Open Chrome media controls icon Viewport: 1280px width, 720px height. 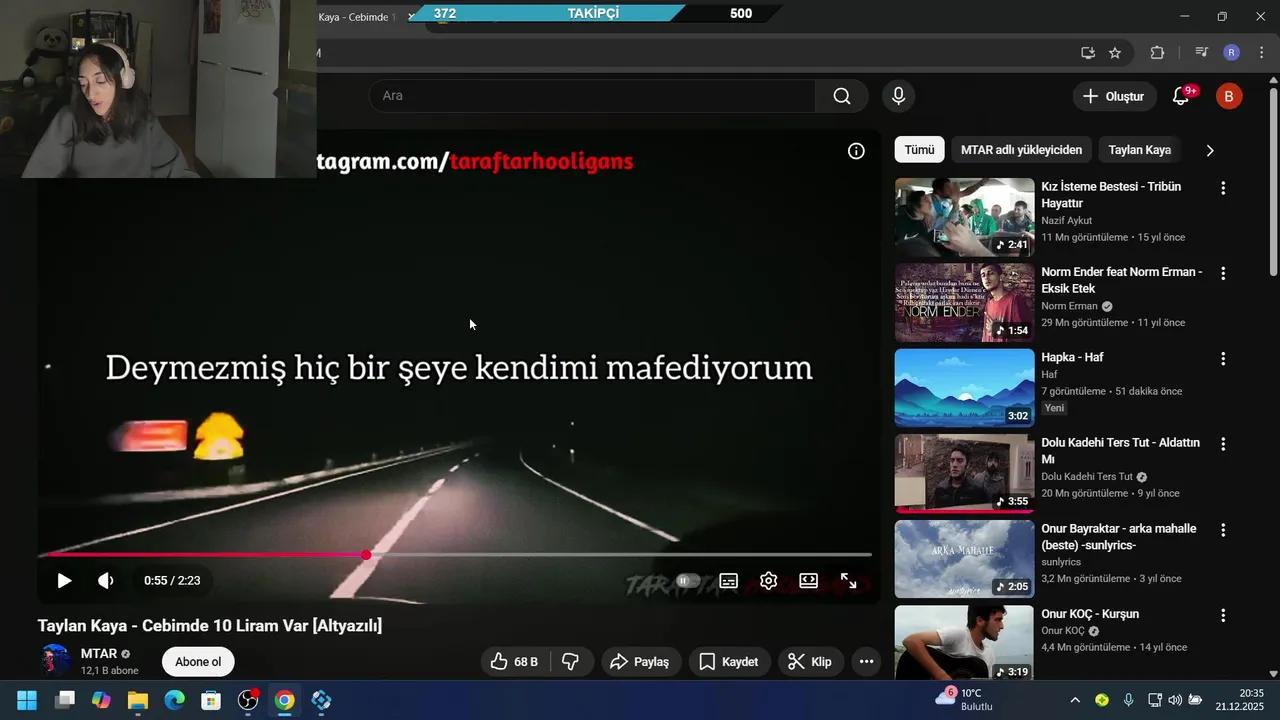(x=1202, y=53)
